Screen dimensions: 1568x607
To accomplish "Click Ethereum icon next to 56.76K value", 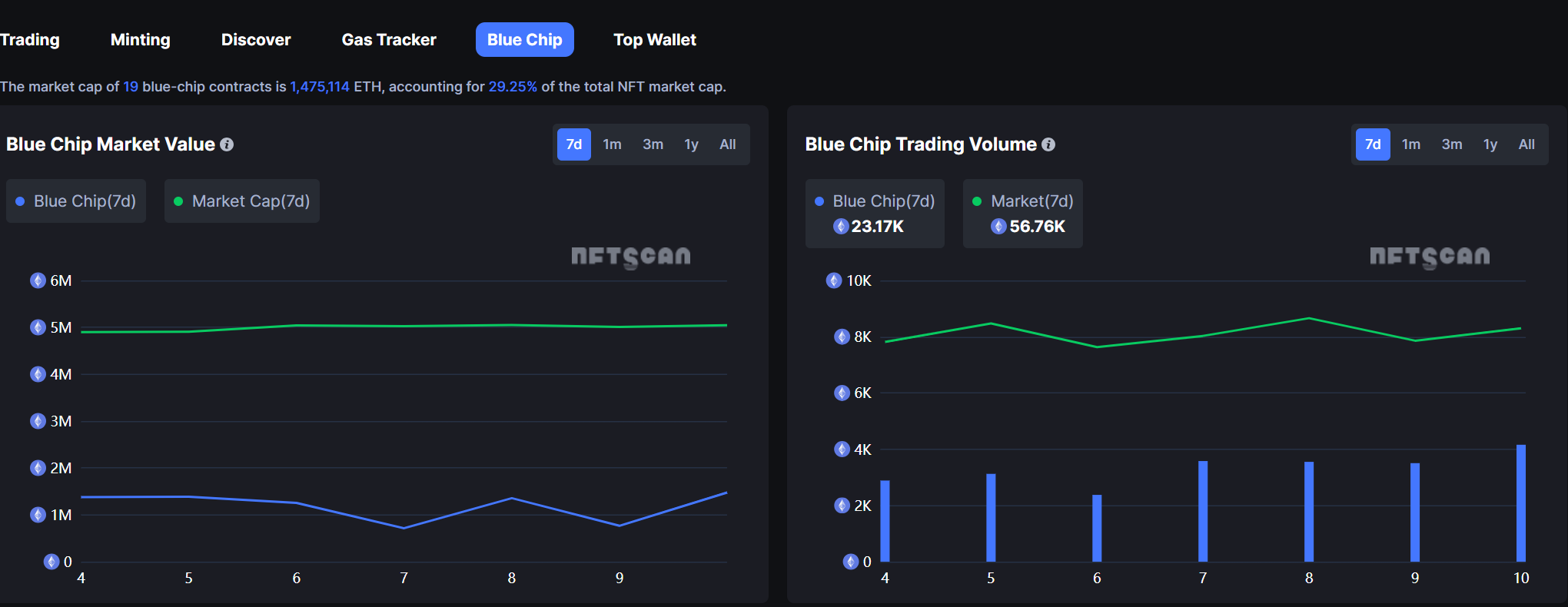I will coord(998,226).
